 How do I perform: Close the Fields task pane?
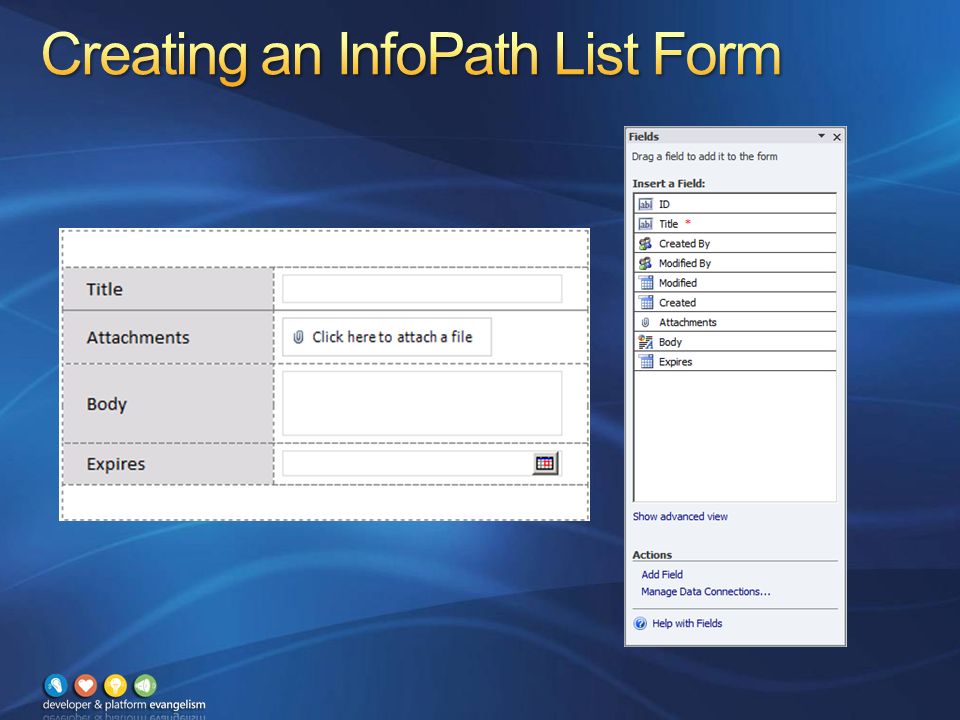[837, 137]
